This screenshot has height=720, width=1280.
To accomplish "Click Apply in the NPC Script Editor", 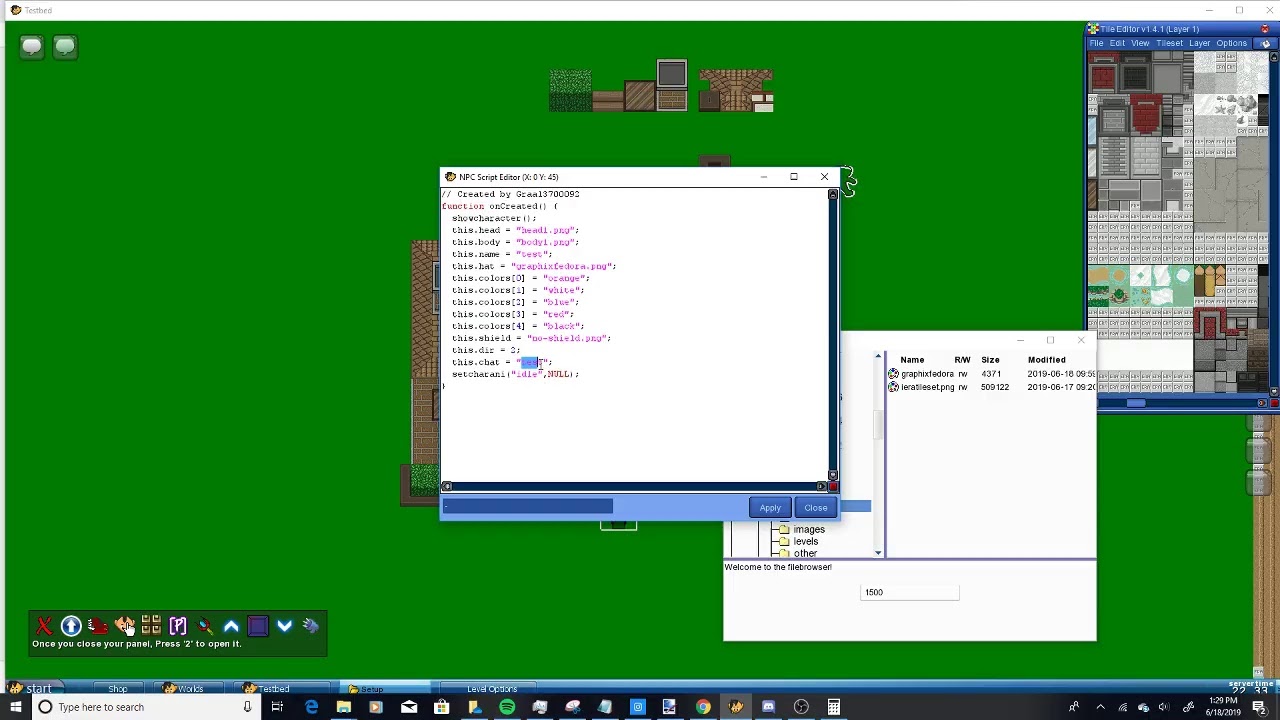I will 770,507.
